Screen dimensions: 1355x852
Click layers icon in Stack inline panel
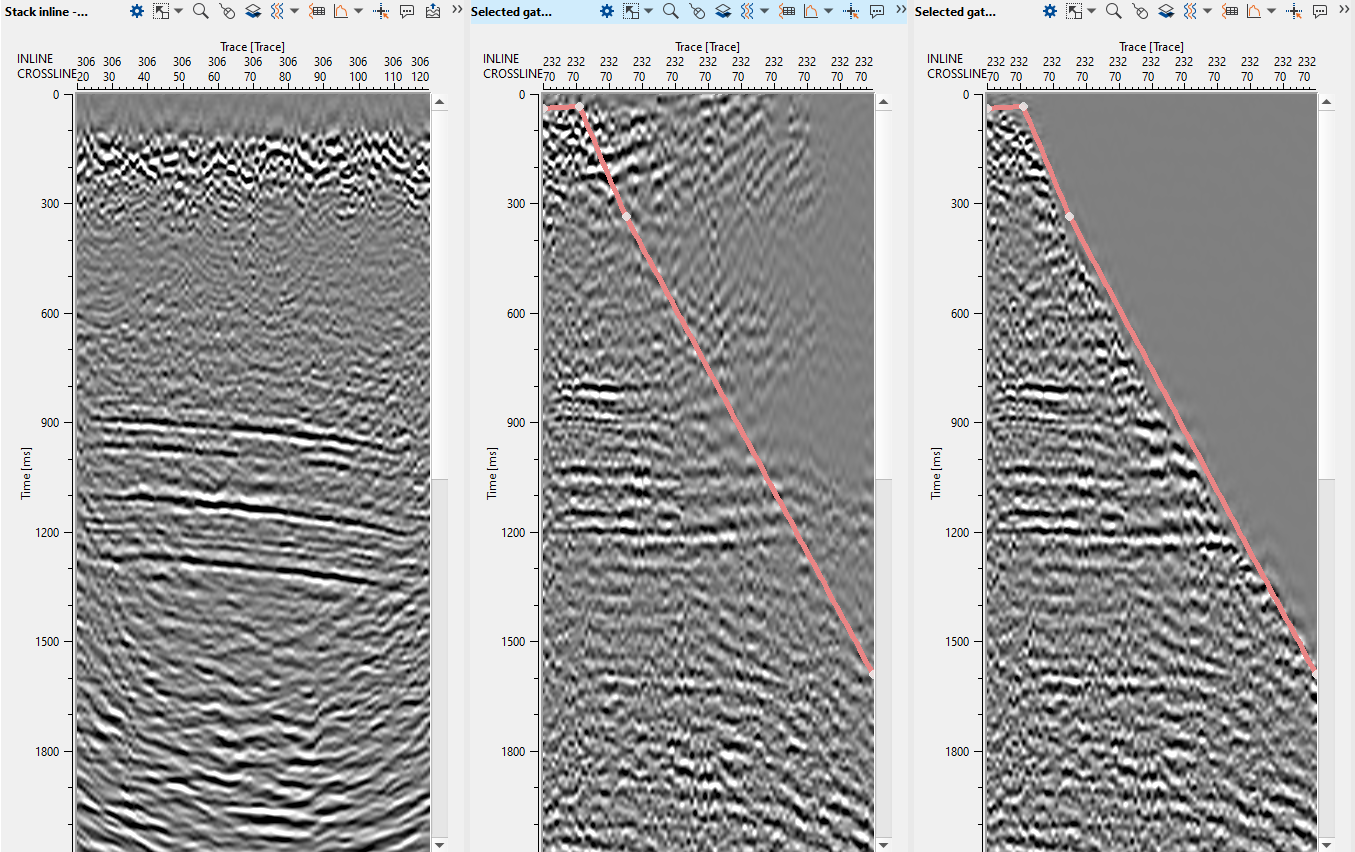point(253,11)
